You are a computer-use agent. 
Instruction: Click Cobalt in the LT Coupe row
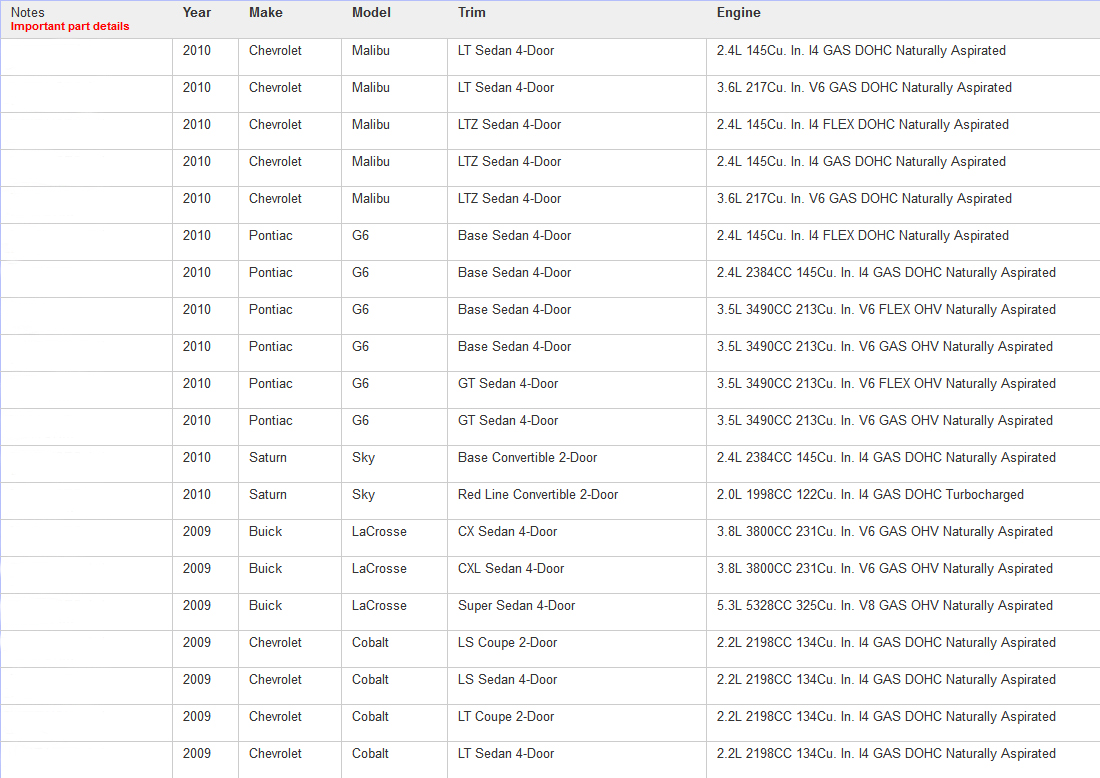click(x=370, y=717)
